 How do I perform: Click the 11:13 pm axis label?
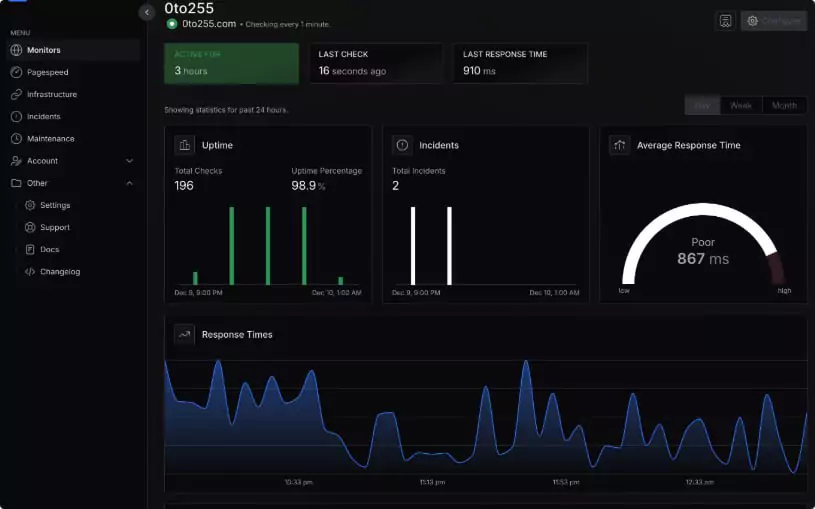[432, 482]
